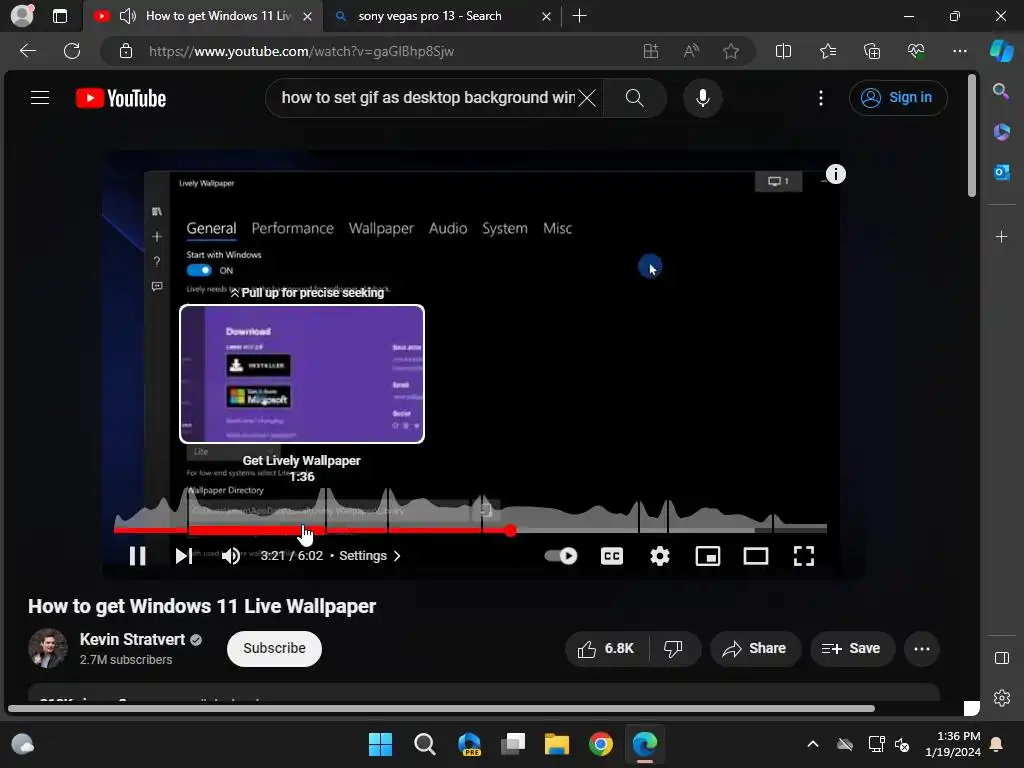Go back to the previous page
The height and width of the screenshot is (768, 1024).
[28, 51]
